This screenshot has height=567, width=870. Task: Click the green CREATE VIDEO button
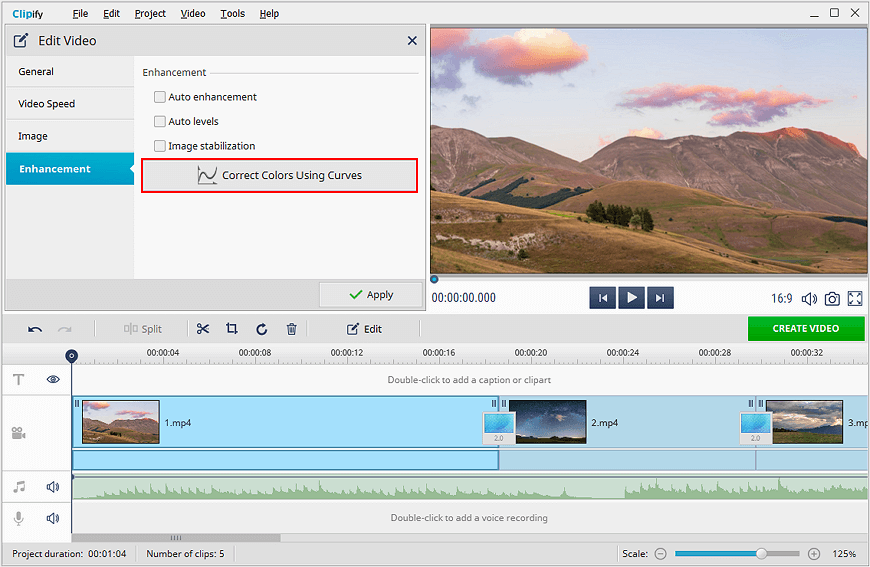click(x=806, y=328)
